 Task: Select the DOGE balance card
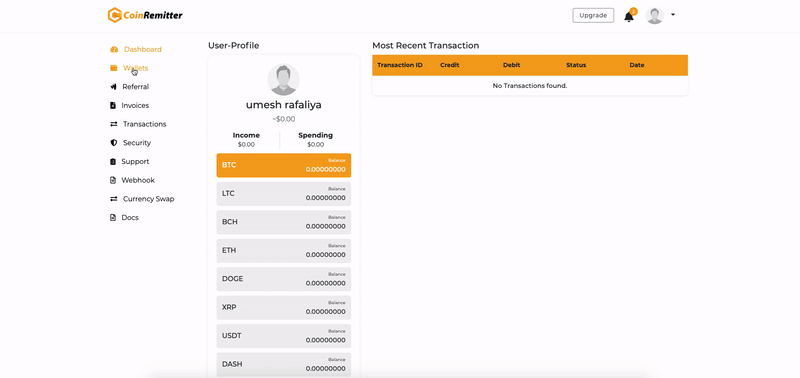(284, 279)
